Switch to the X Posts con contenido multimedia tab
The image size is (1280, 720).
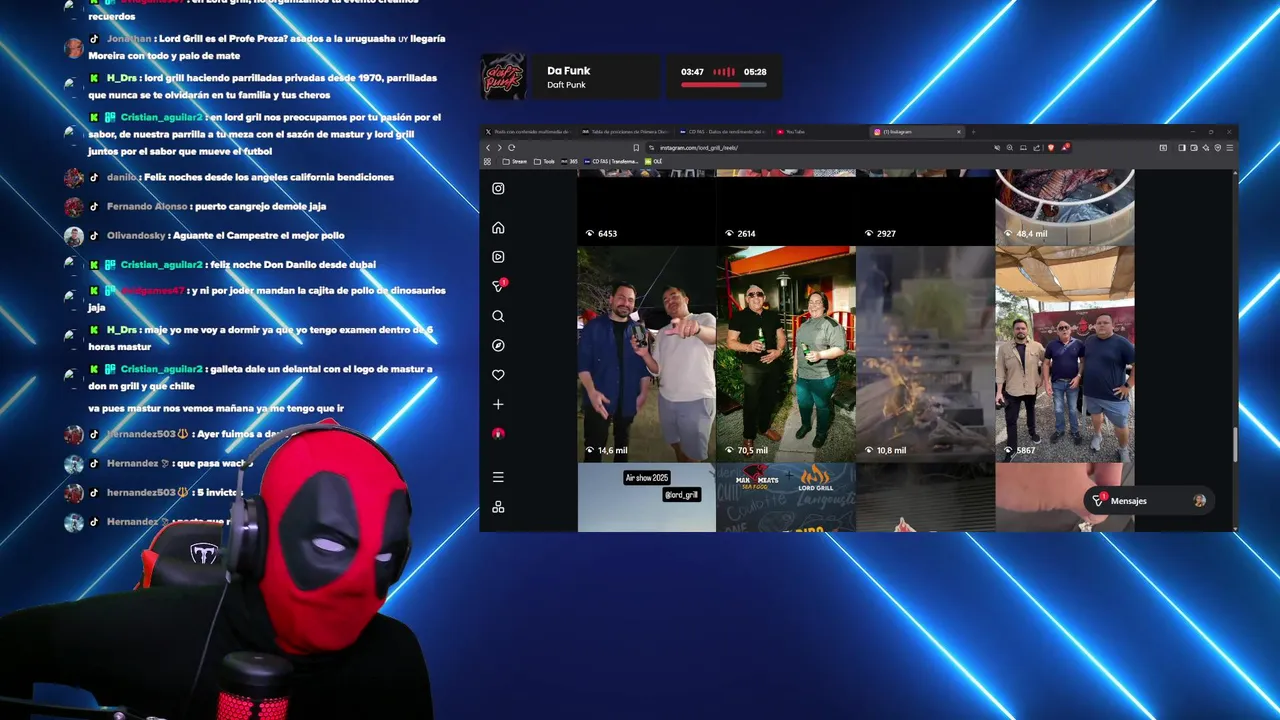528,132
